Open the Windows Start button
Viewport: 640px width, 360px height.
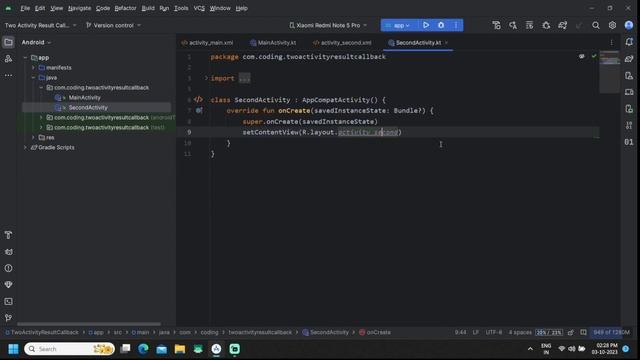click(x=13, y=349)
